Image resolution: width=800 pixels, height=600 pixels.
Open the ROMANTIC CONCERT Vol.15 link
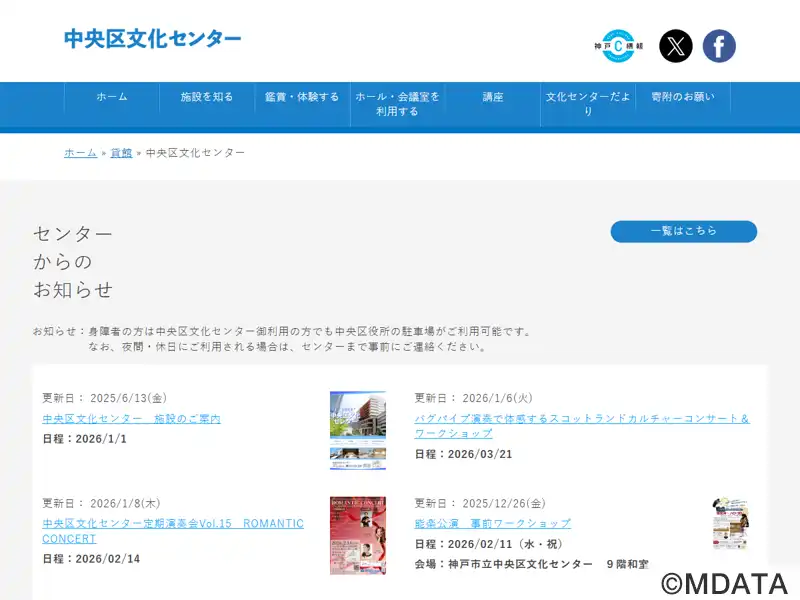pyautogui.click(x=172, y=531)
